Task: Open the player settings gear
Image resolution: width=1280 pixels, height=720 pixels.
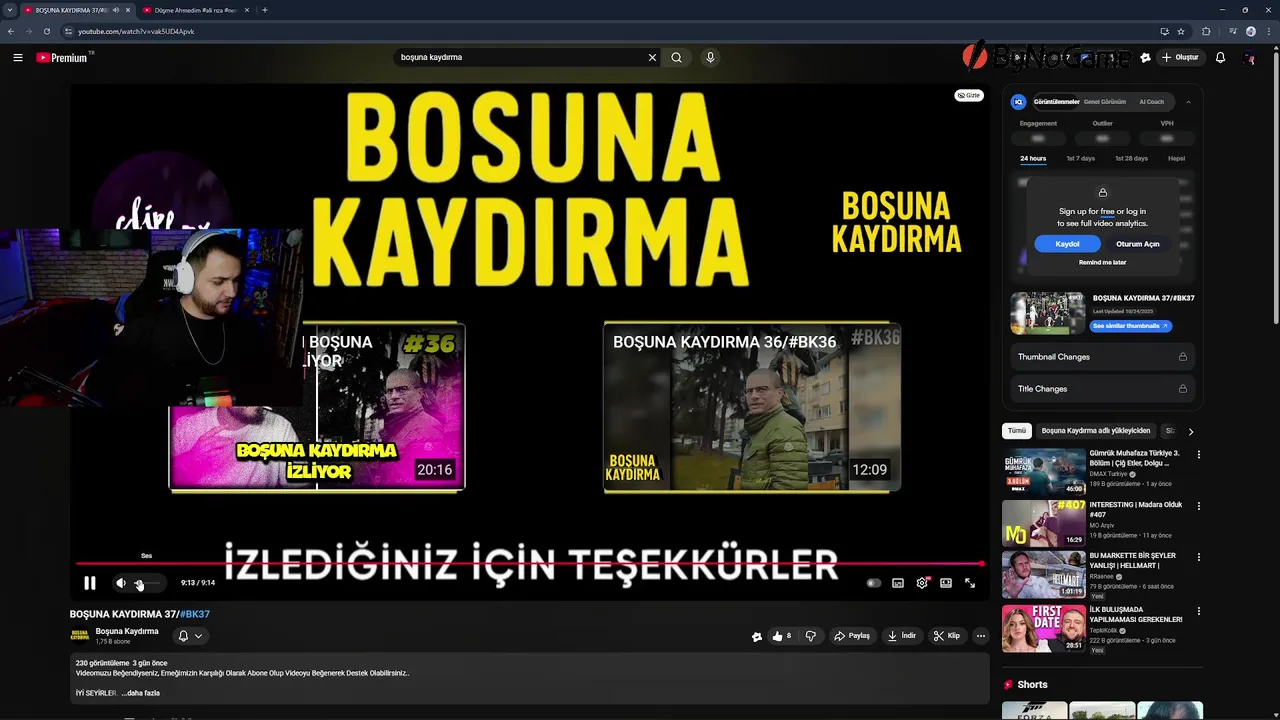Action: click(922, 583)
